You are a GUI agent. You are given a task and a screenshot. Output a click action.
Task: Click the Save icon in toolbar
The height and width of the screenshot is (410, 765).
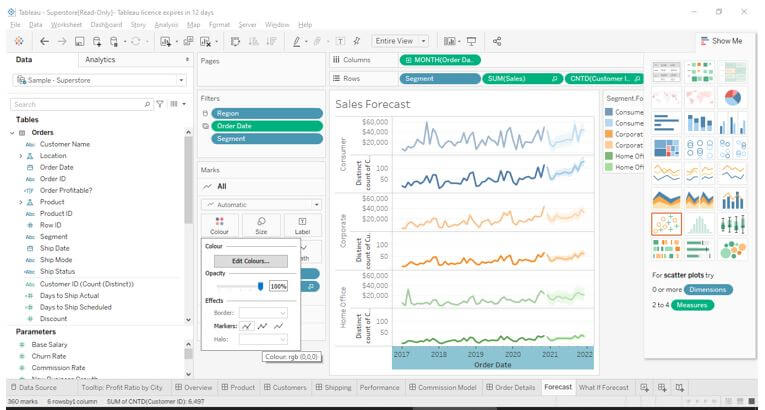click(x=80, y=41)
